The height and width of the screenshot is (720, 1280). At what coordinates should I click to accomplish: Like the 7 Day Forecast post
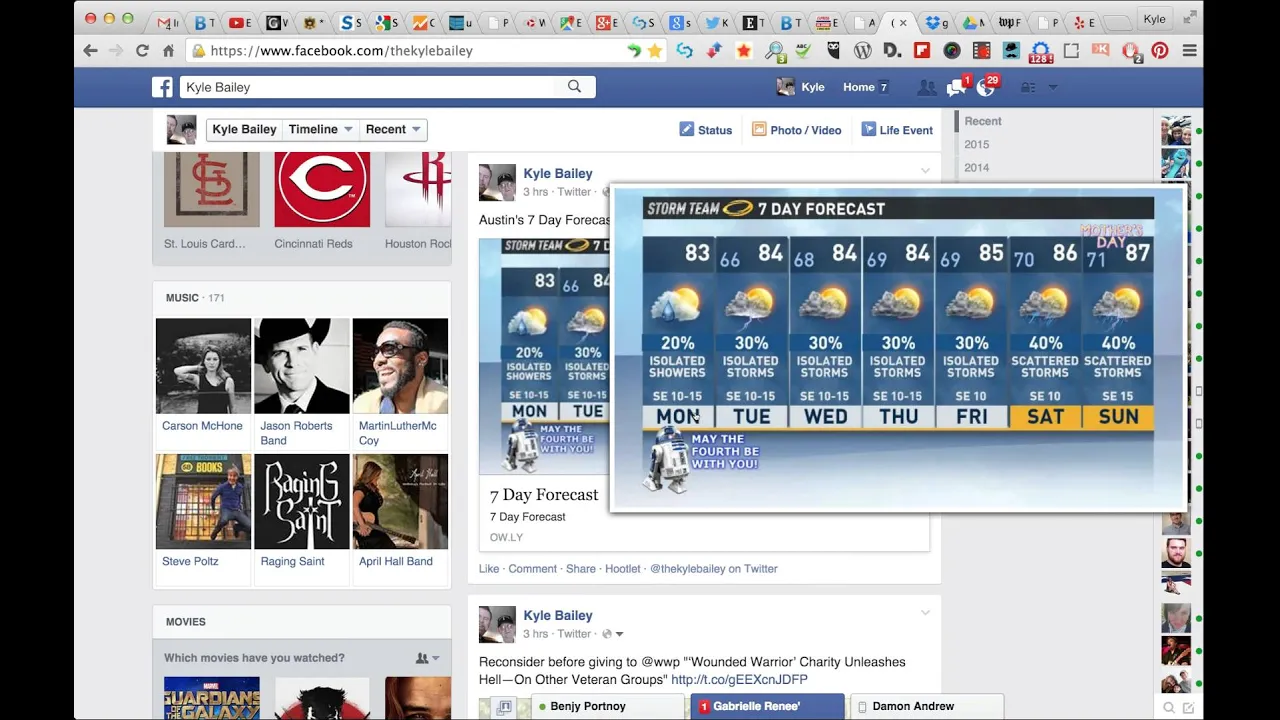[489, 569]
